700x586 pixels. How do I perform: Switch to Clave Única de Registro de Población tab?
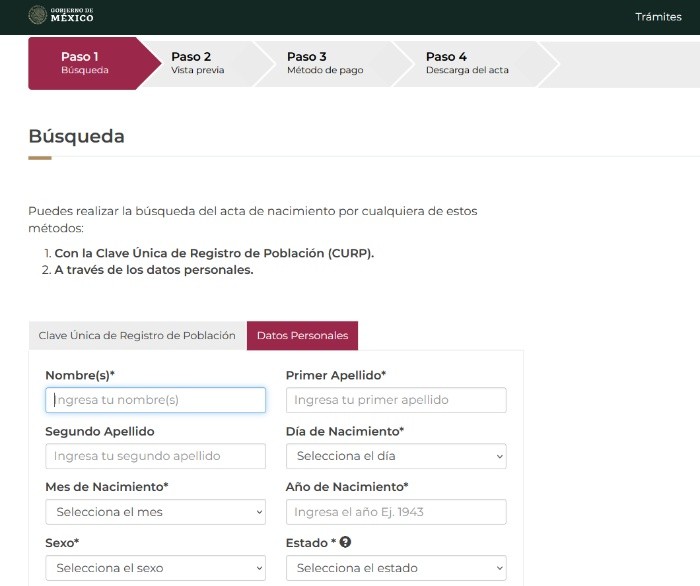[137, 336]
